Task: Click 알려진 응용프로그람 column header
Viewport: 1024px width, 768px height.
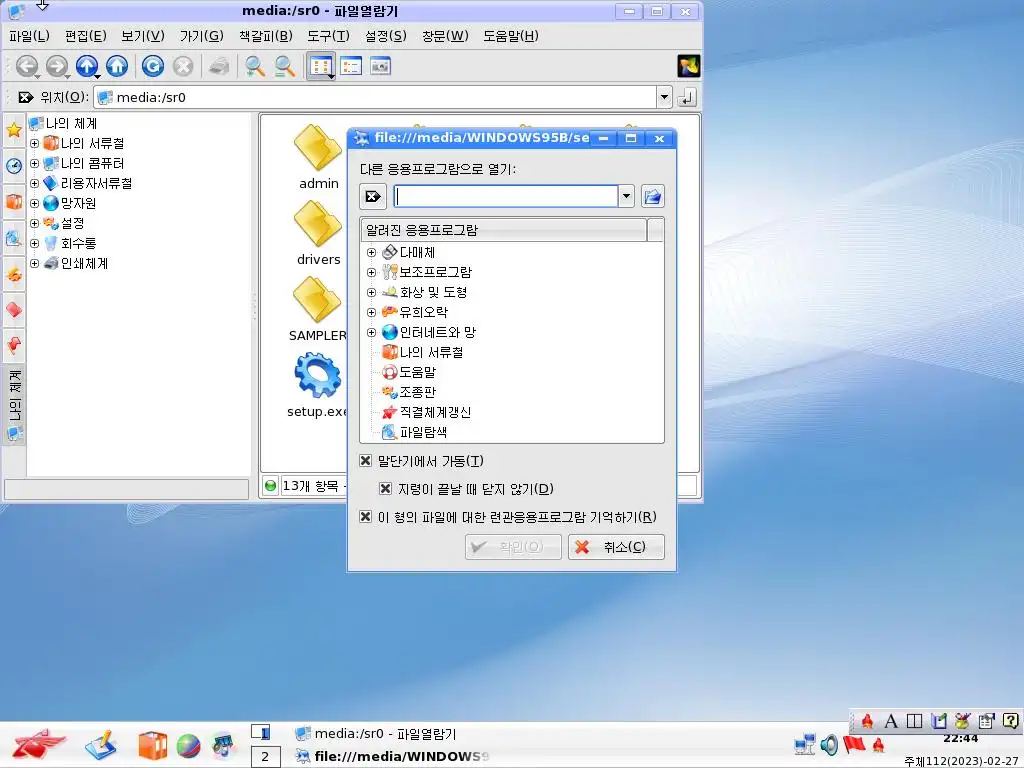Action: pos(504,230)
